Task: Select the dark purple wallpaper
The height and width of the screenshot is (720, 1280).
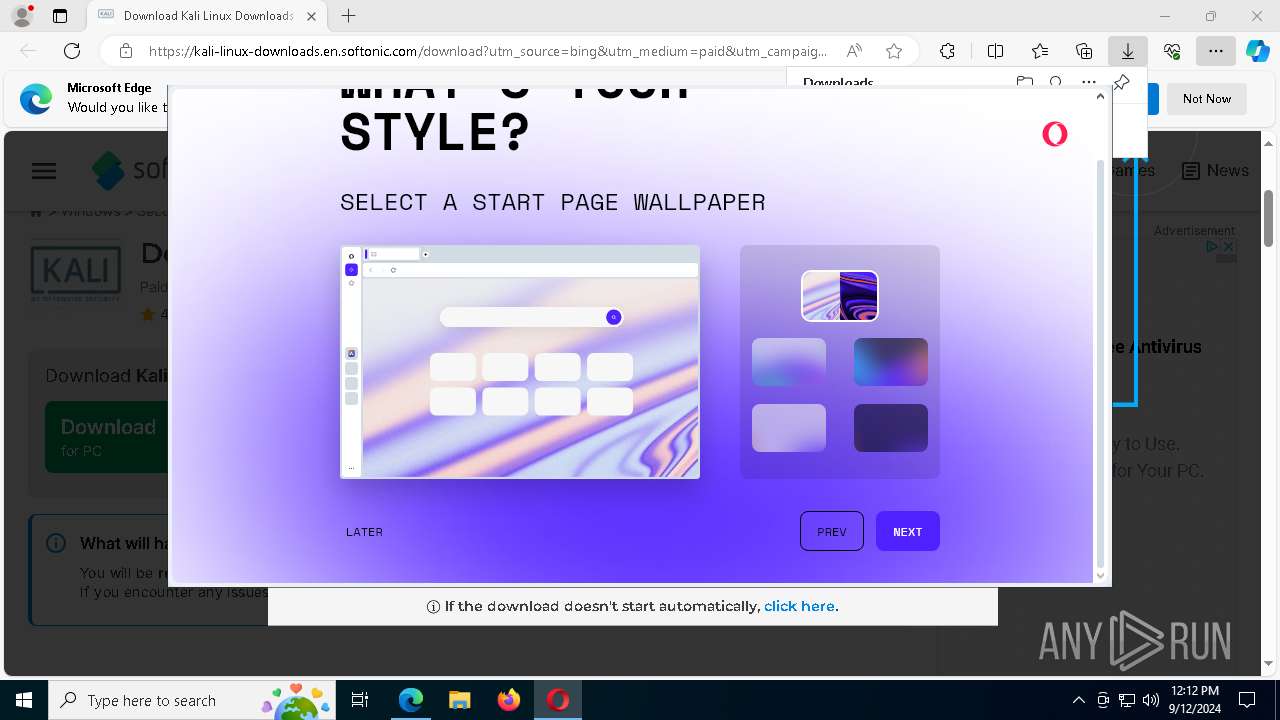Action: (x=890, y=428)
